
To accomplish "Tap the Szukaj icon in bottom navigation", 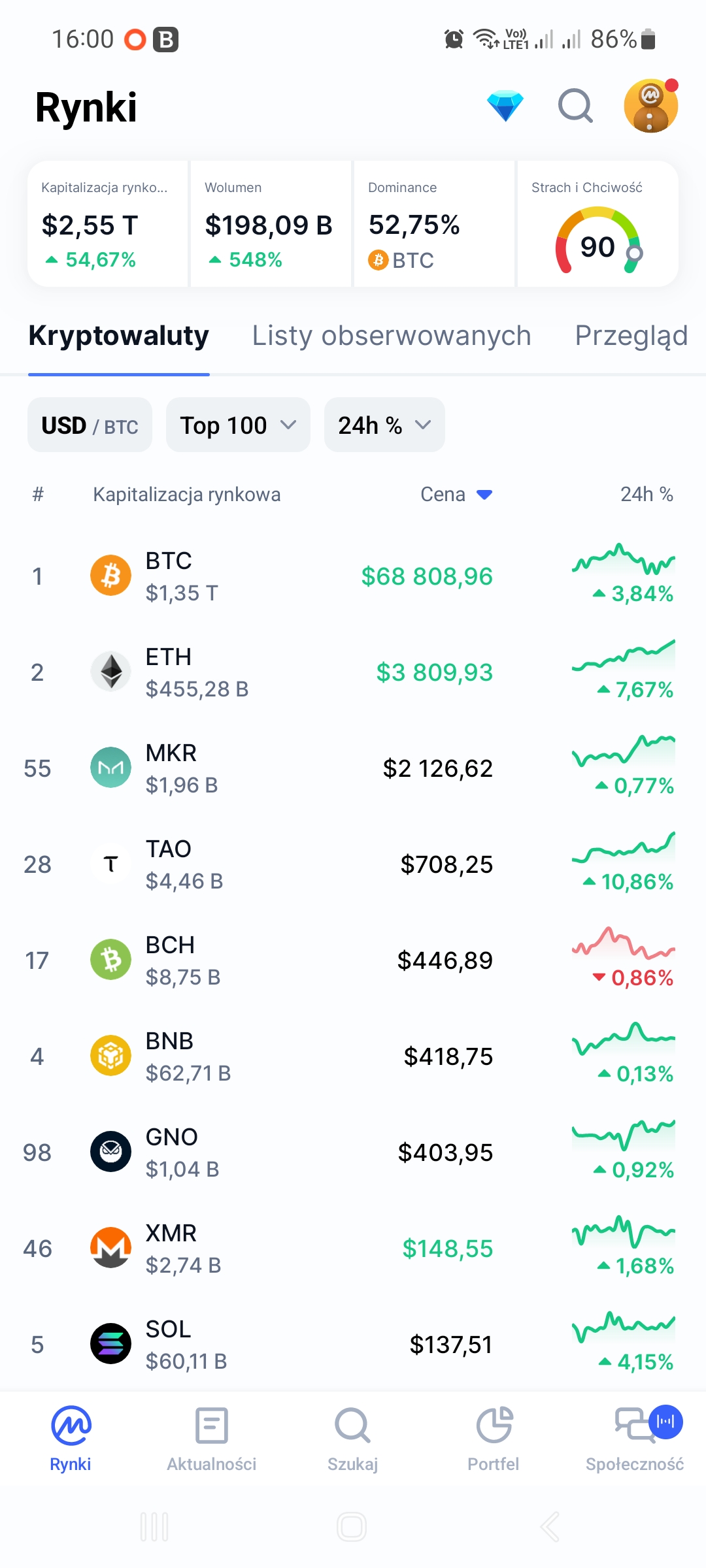I will pyautogui.click(x=352, y=1426).
